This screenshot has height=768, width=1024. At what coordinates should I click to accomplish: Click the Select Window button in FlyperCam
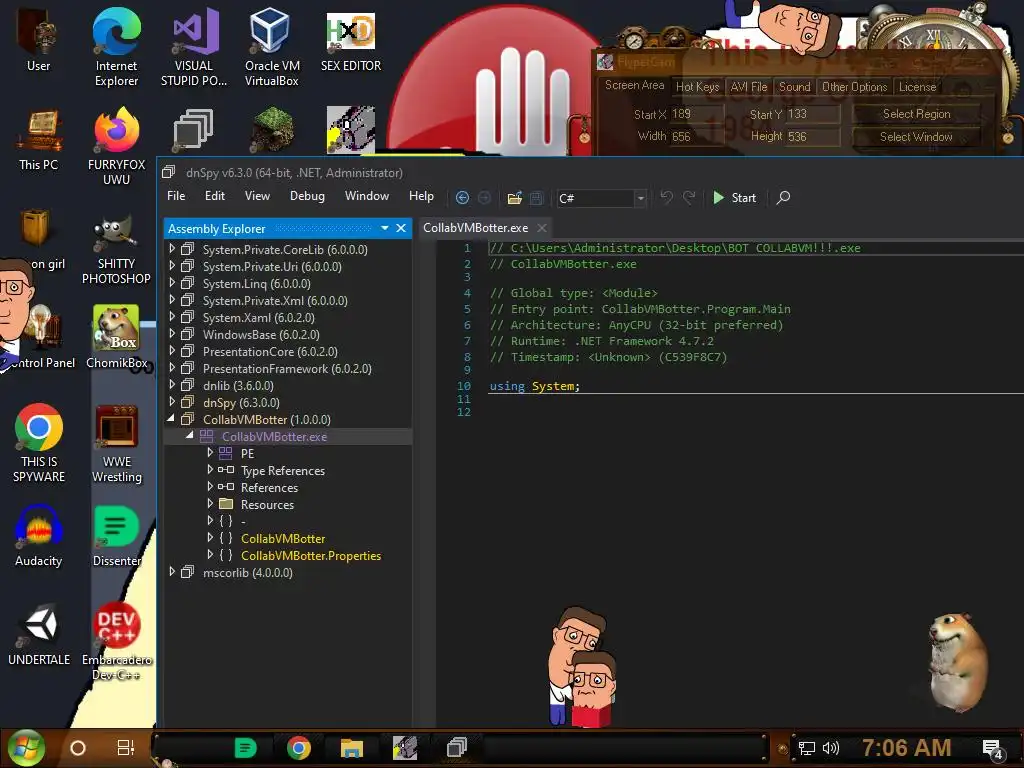(x=916, y=136)
